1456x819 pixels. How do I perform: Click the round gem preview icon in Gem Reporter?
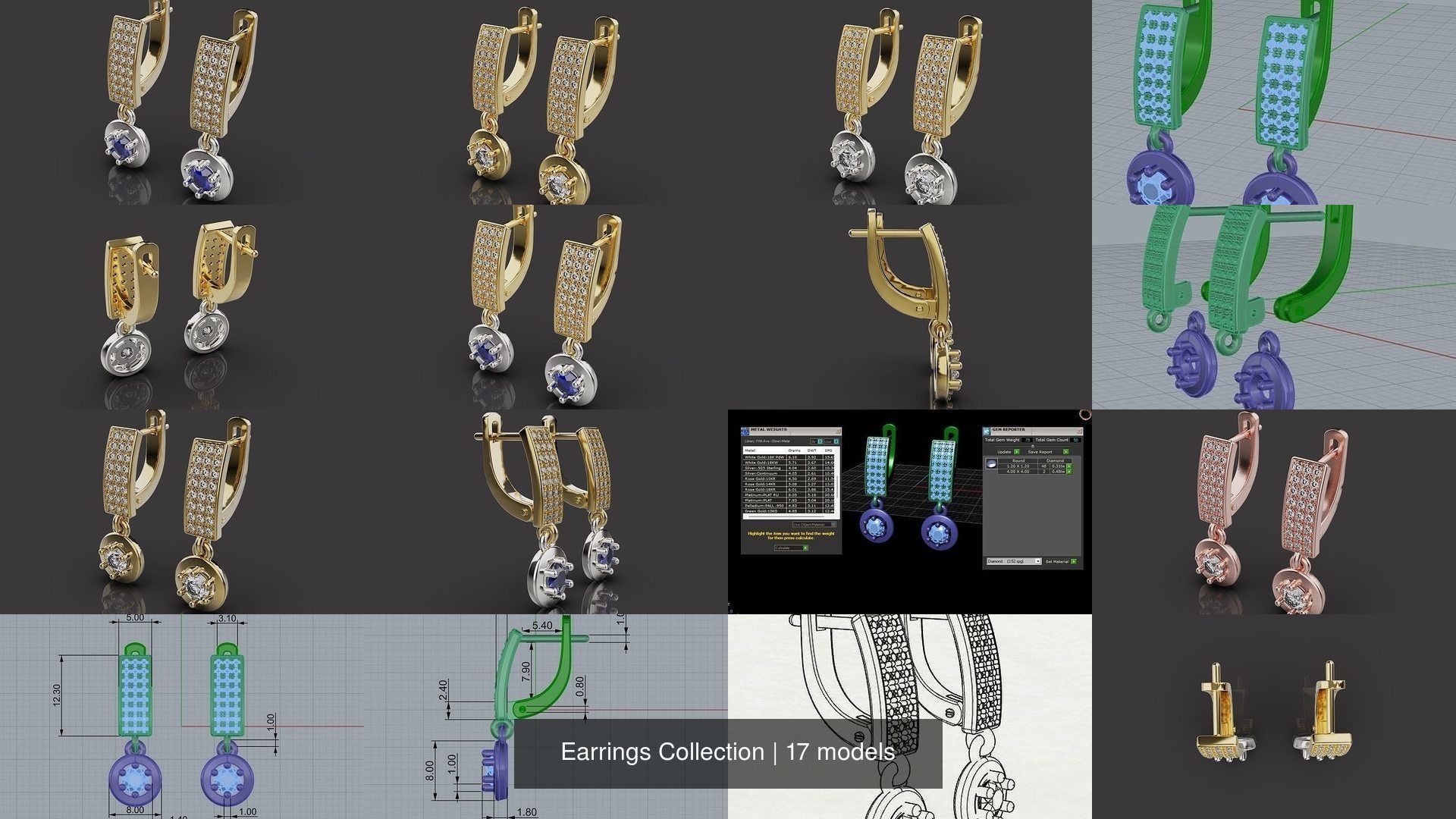[991, 463]
